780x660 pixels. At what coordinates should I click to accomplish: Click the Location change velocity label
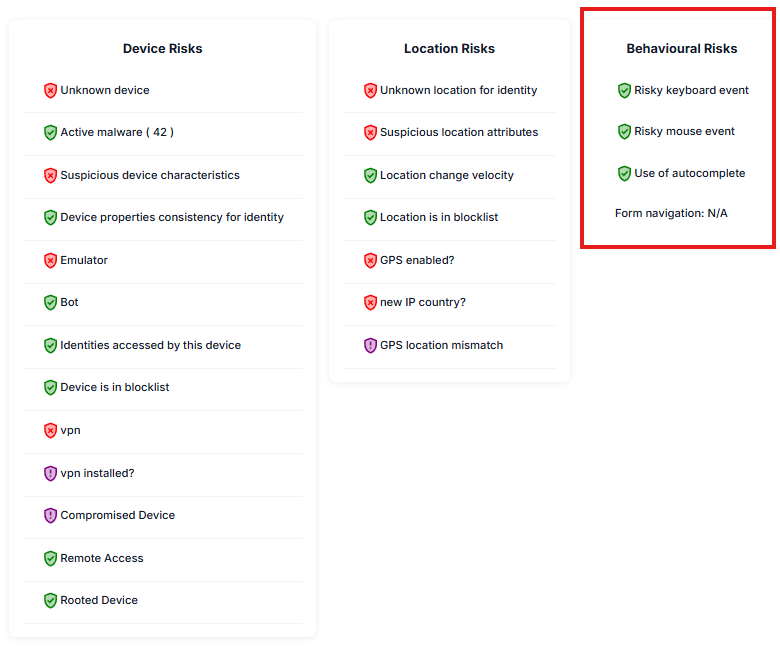(x=447, y=175)
